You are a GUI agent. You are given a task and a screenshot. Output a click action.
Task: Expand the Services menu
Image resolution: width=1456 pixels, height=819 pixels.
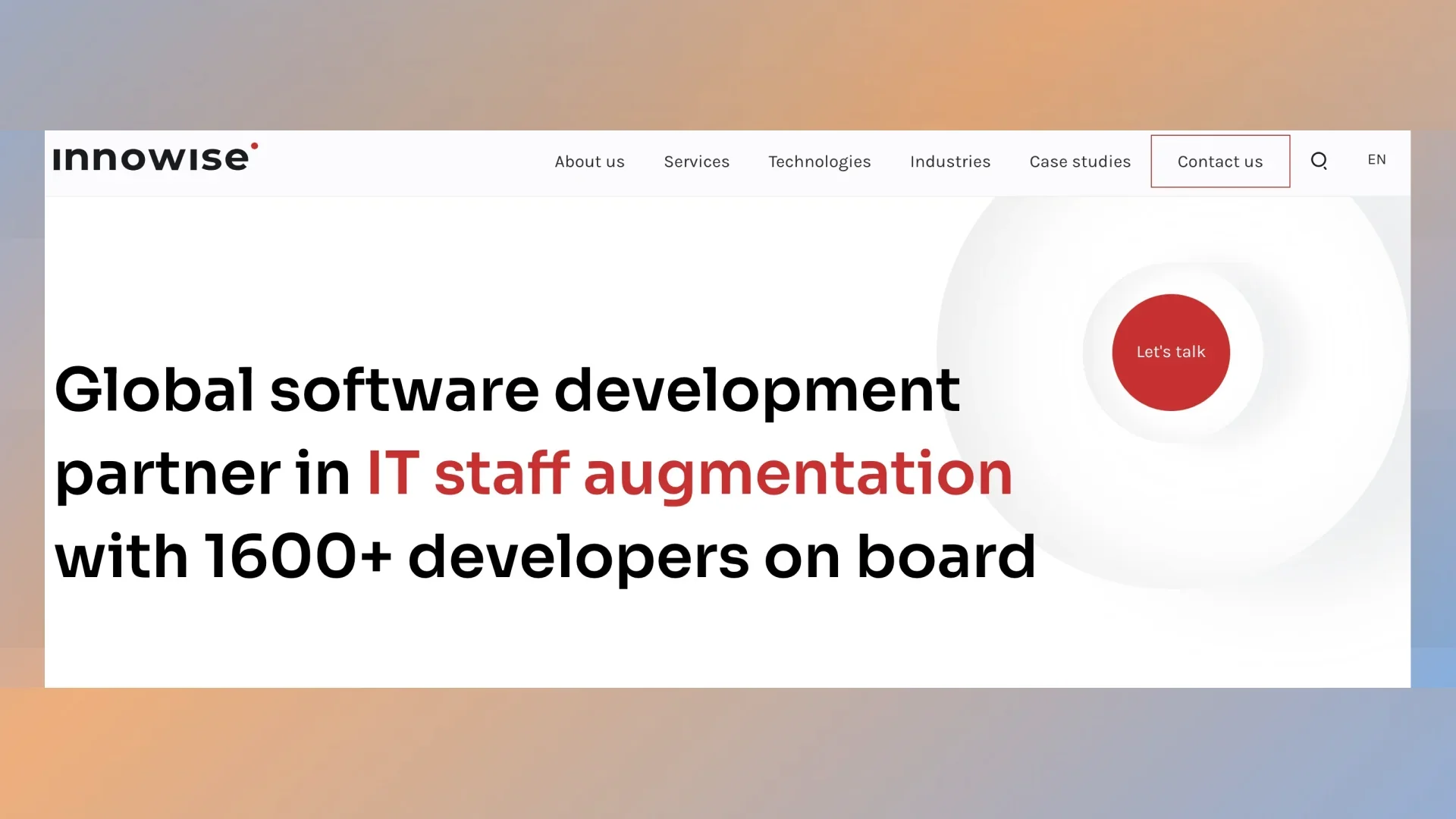tap(696, 162)
